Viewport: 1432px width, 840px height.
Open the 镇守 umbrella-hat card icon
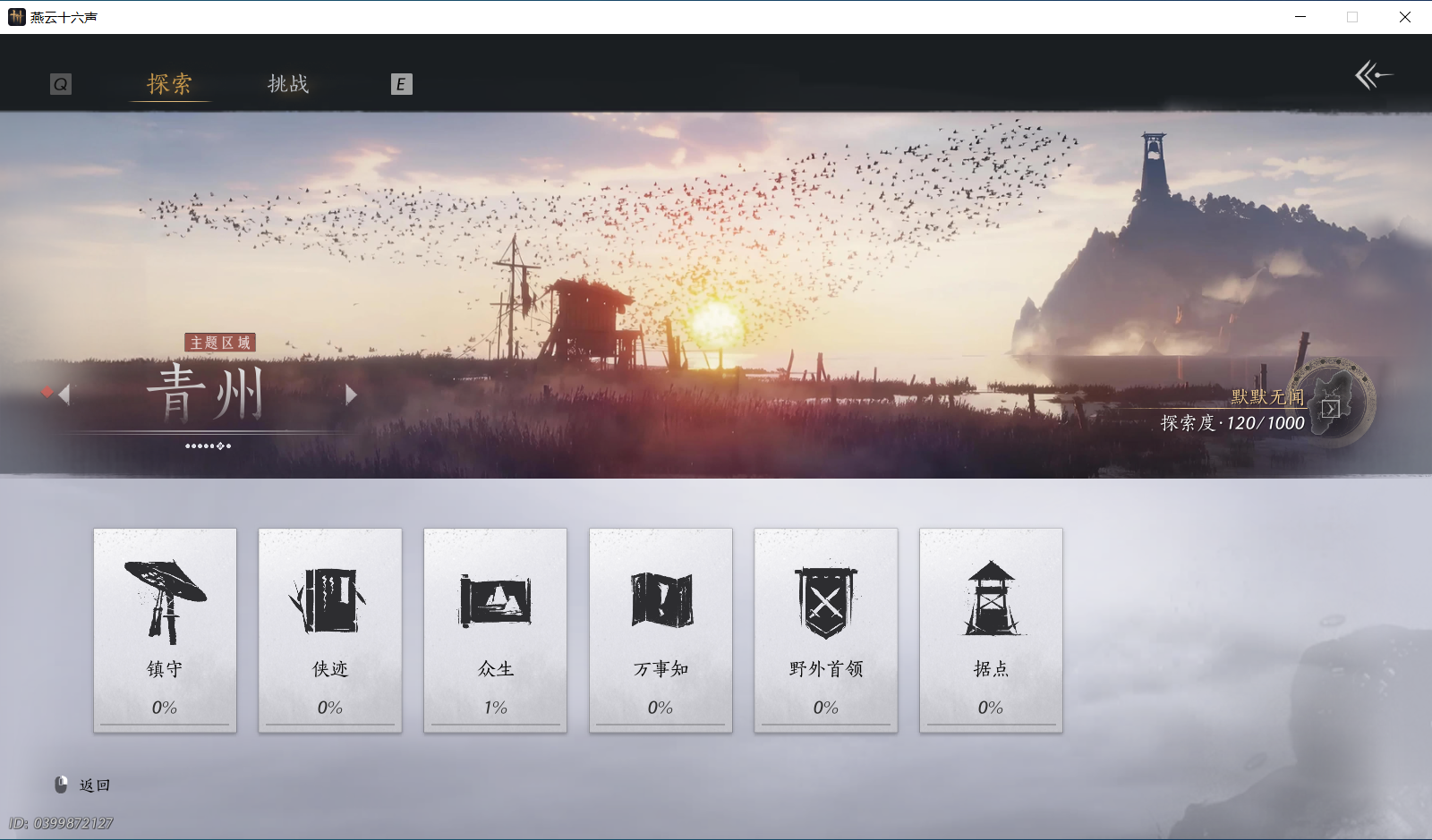tap(165, 601)
